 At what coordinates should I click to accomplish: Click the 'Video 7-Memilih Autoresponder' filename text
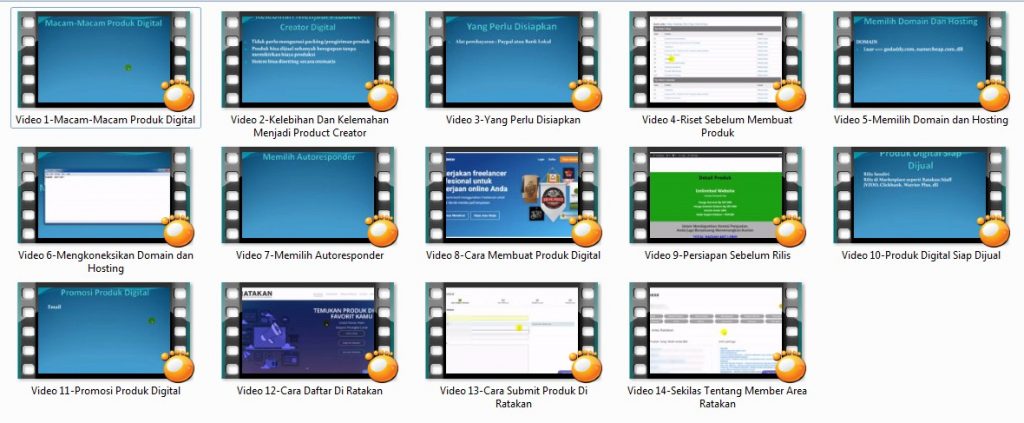click(x=309, y=255)
